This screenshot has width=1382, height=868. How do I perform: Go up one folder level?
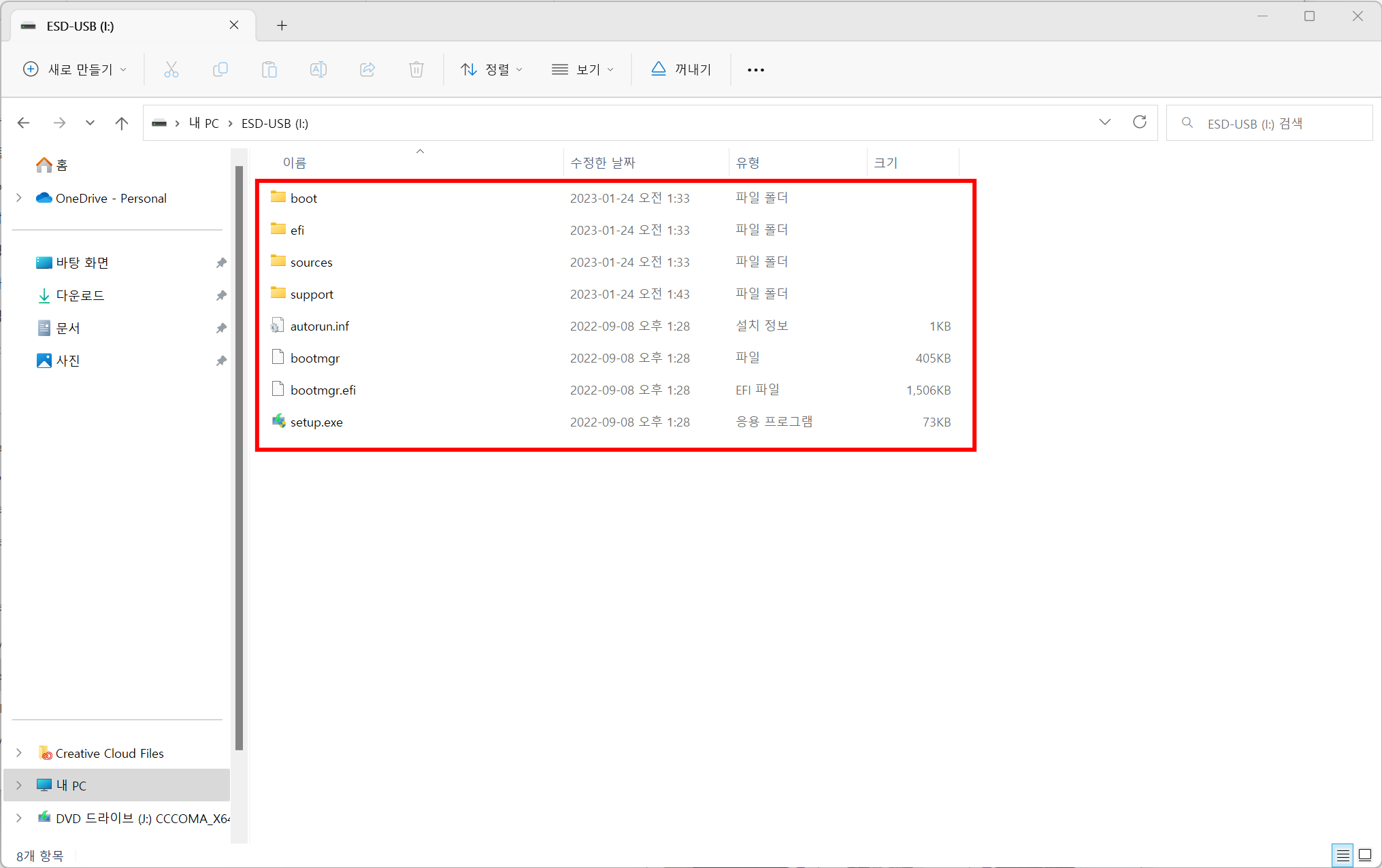tap(122, 123)
